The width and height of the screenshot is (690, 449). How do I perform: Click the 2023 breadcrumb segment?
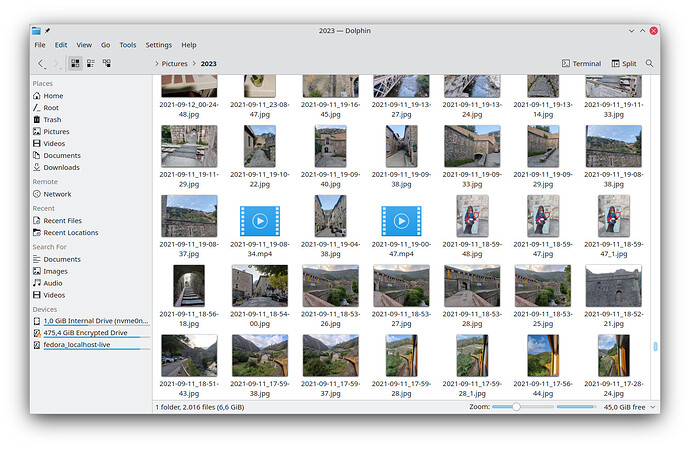click(209, 64)
